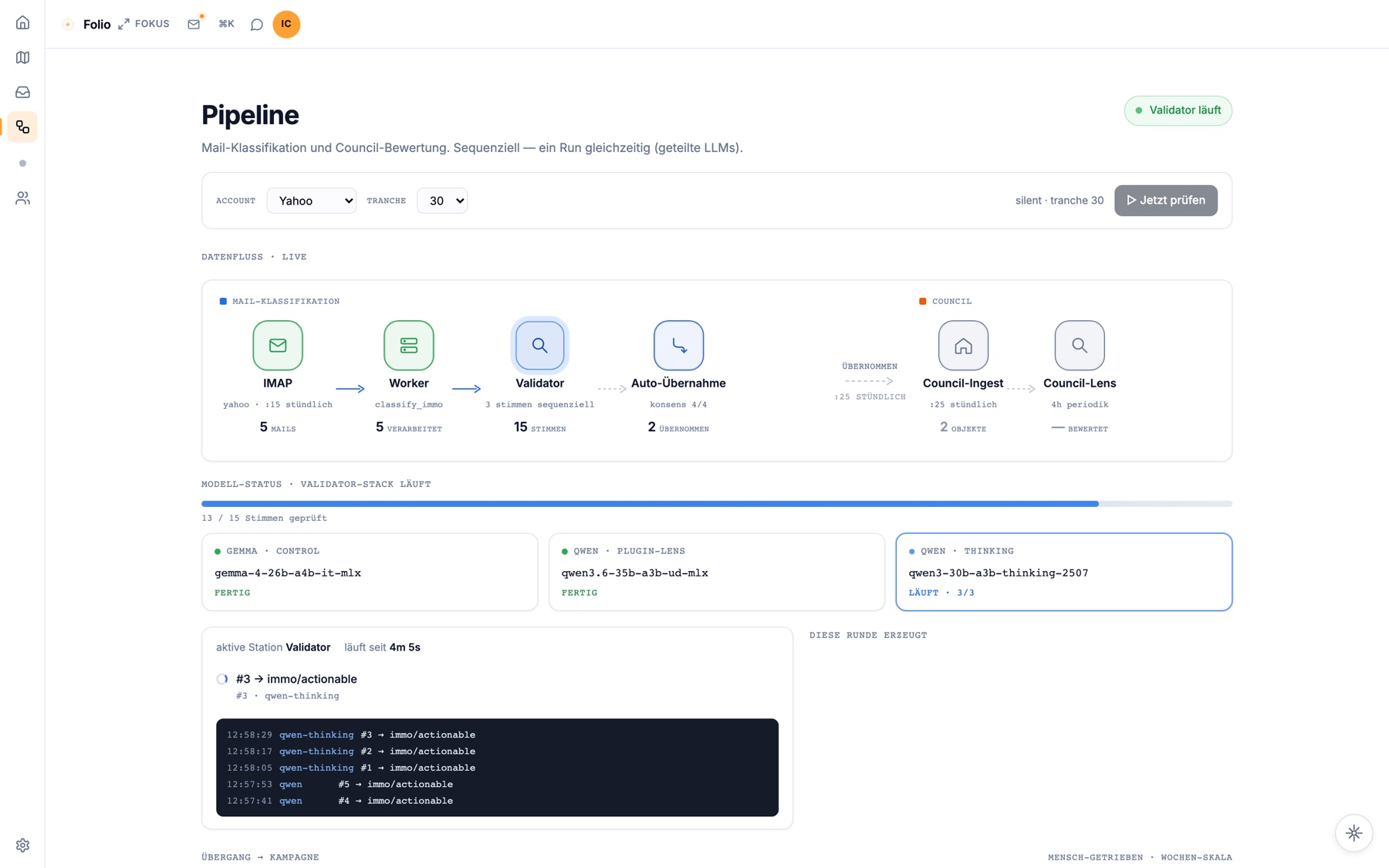The image size is (1389, 868).
Task: Open the people icon in the sidebar
Action: pos(22,198)
